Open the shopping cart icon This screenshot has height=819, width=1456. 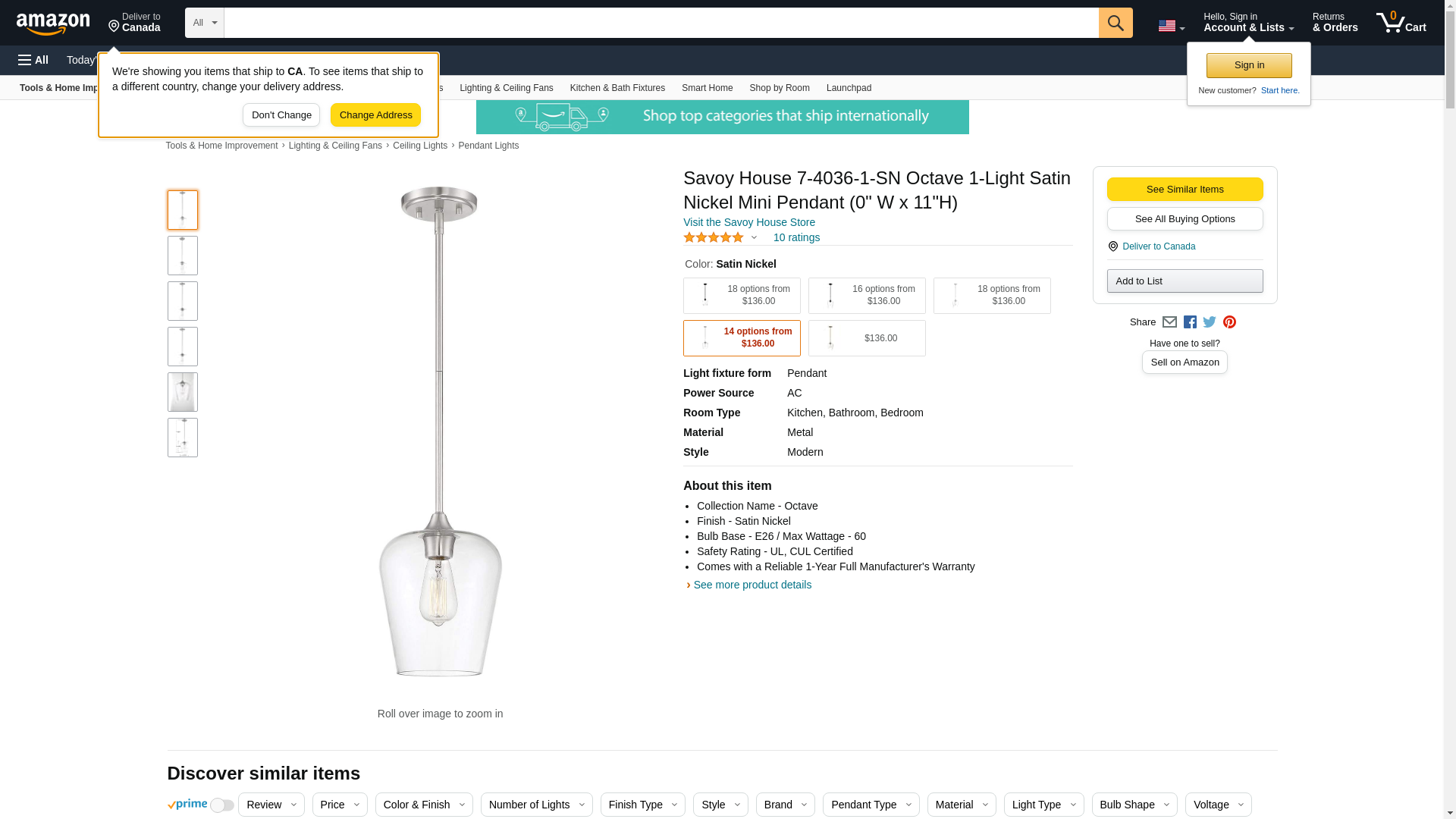[x=1401, y=23]
